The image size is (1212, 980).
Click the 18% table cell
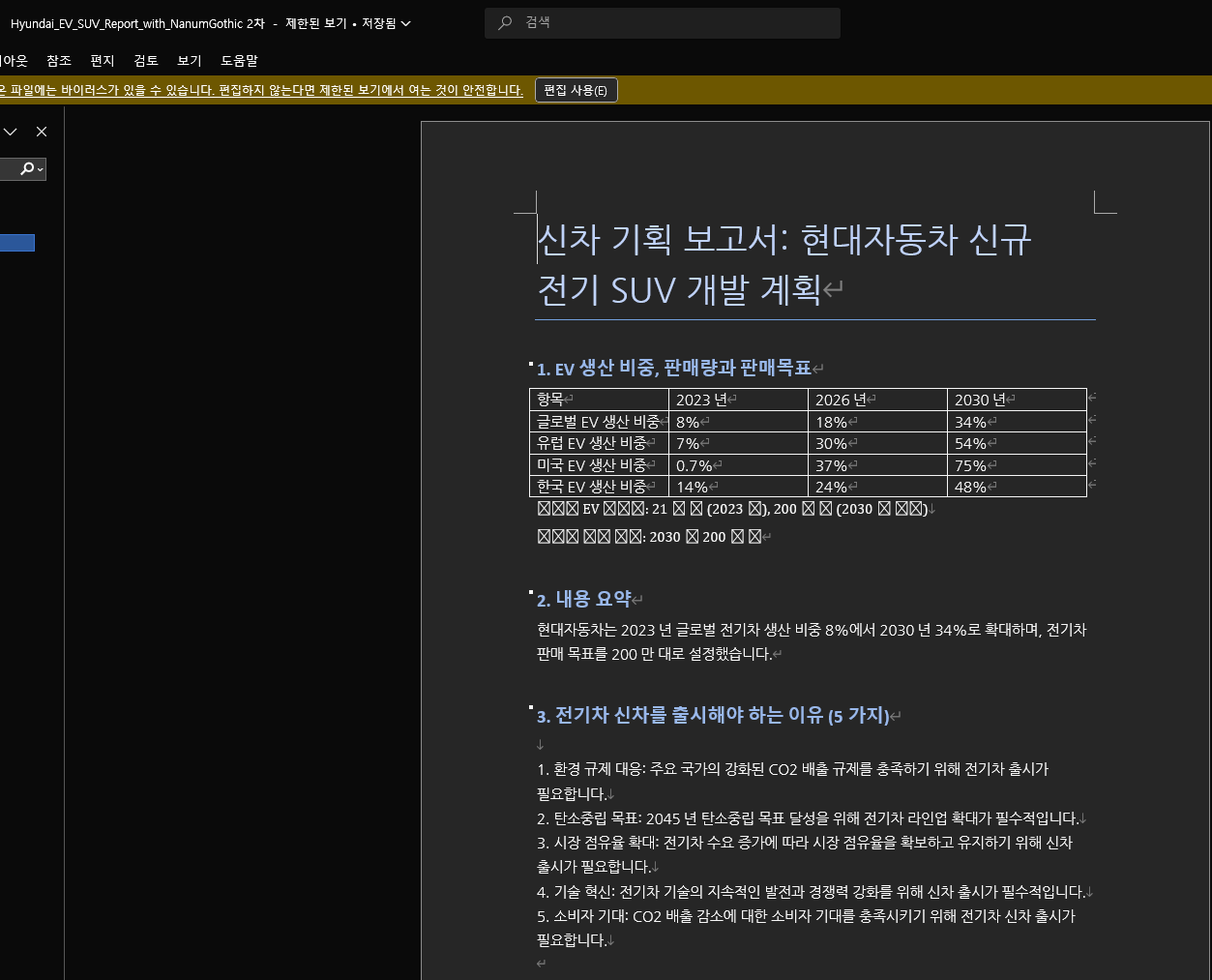[x=877, y=422]
